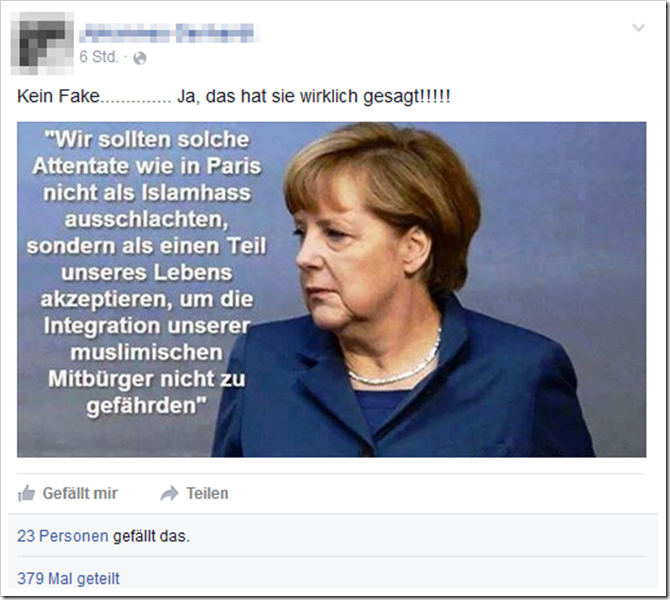670x600 pixels.
Task: Open the poster's pixelated profile picture
Action: click(x=42, y=44)
